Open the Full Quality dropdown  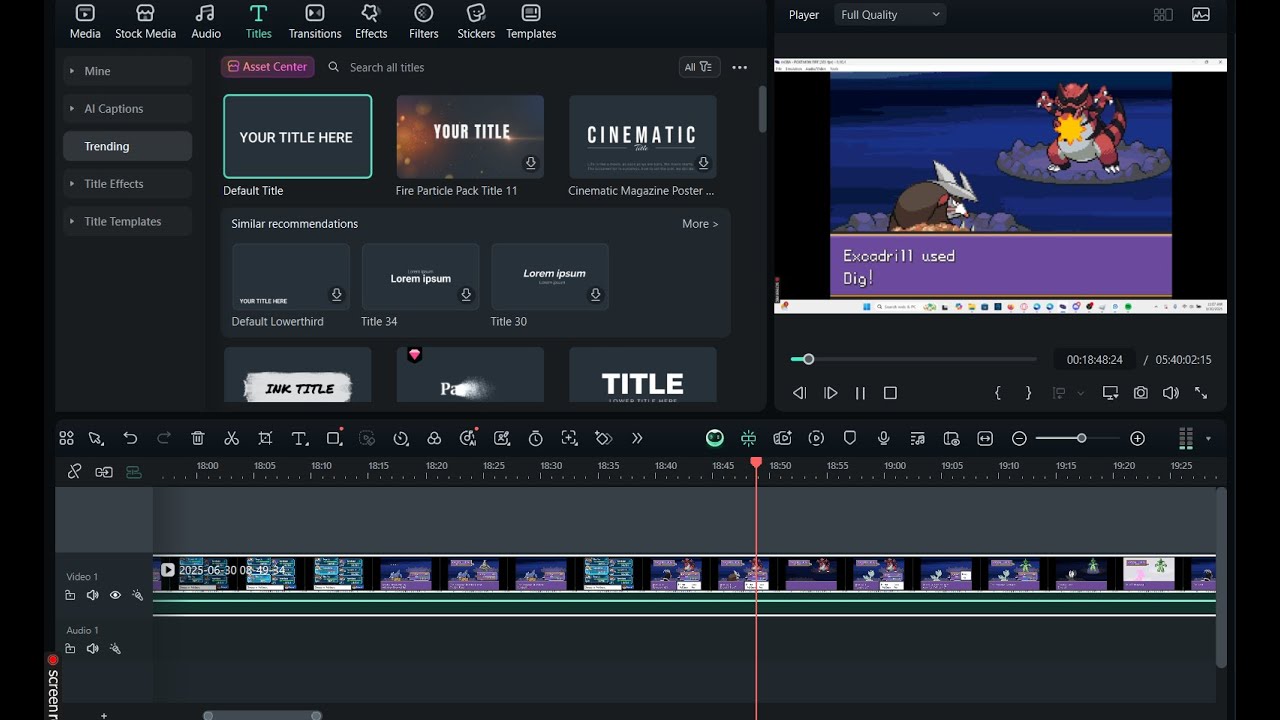click(x=890, y=15)
